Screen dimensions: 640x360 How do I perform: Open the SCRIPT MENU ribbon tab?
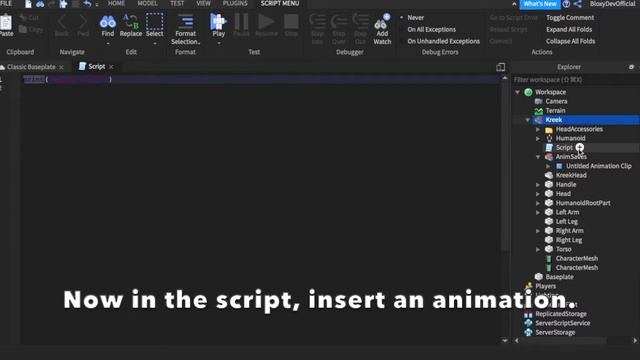click(280, 3)
